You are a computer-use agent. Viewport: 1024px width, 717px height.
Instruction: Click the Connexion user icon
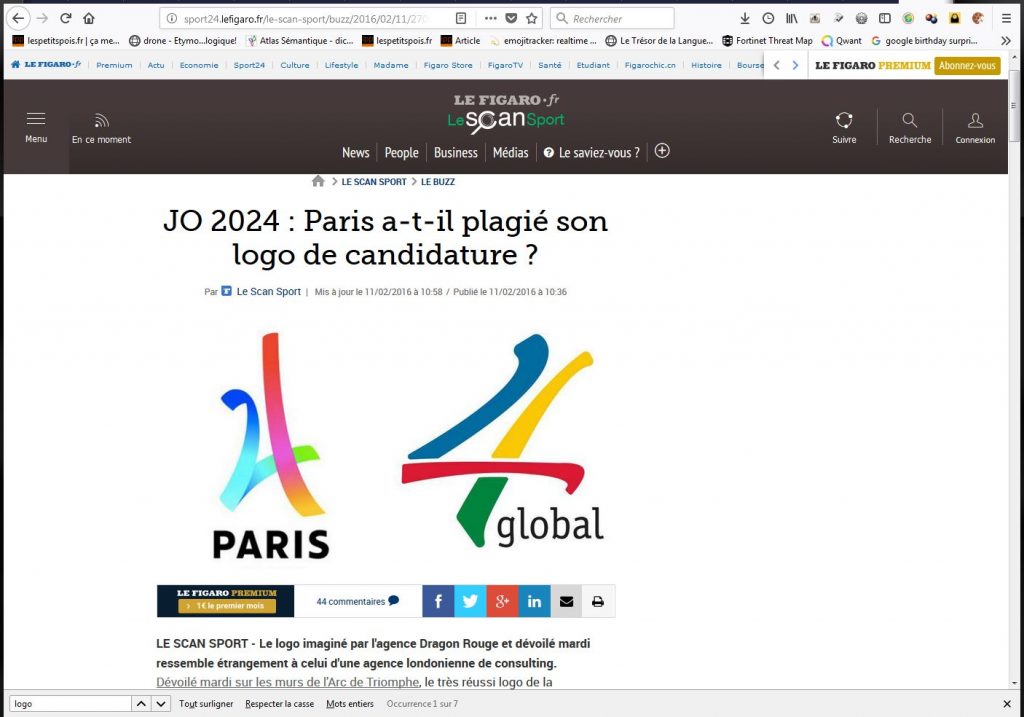pos(975,121)
